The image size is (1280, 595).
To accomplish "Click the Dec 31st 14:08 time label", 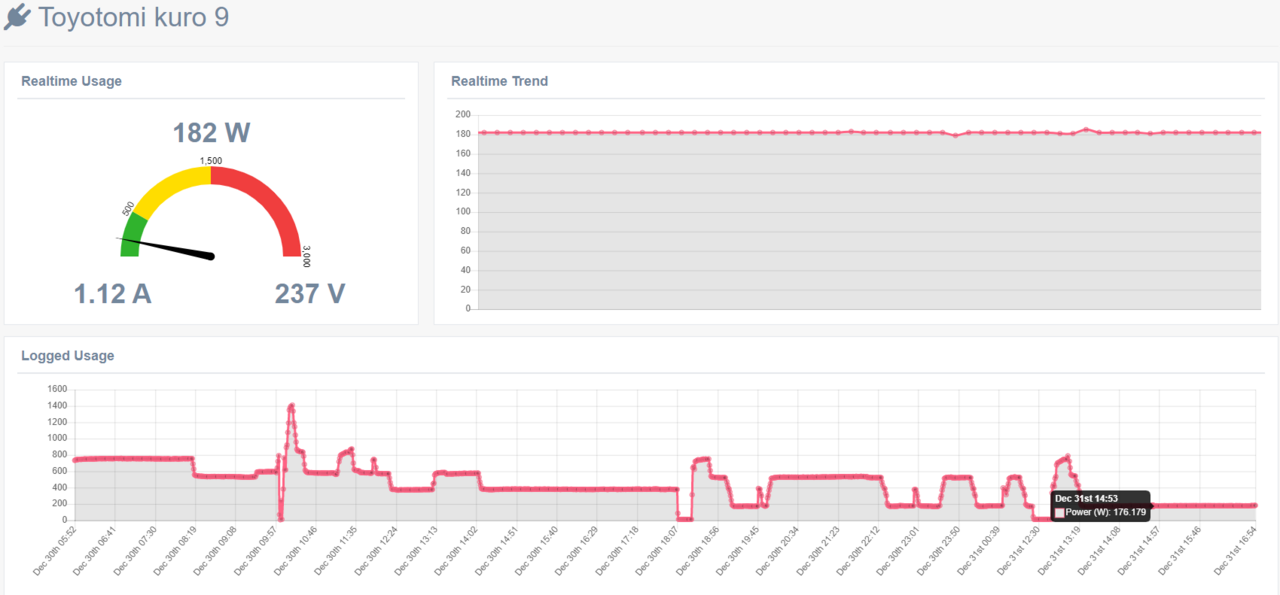I will click(1097, 550).
